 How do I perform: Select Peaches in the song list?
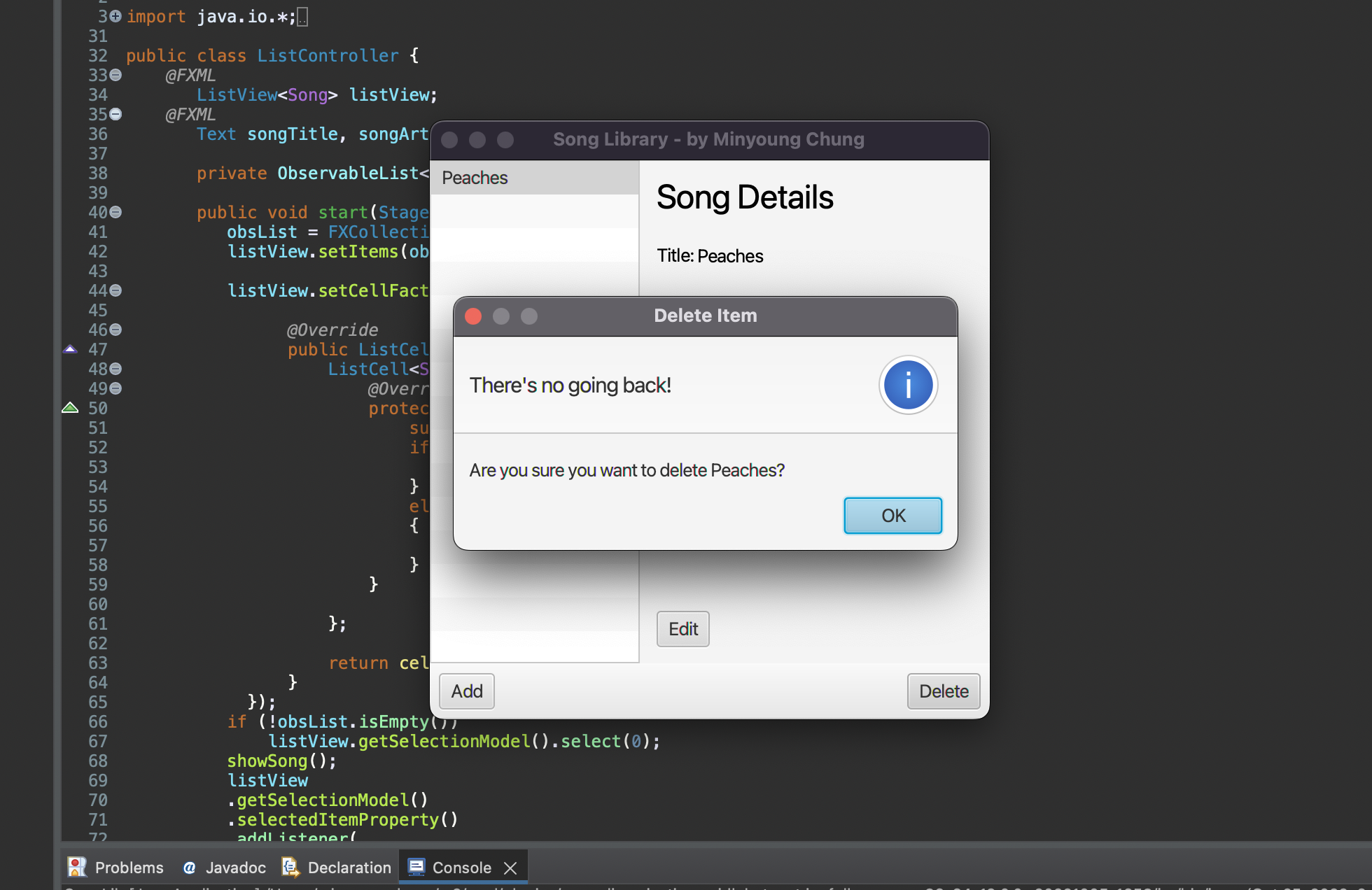tap(475, 178)
